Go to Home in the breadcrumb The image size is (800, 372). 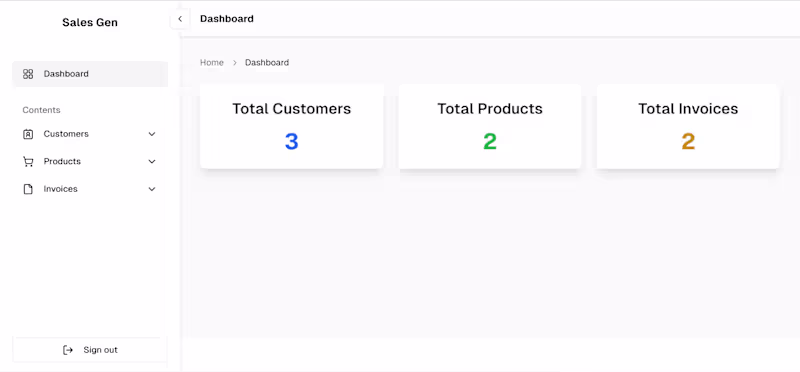[212, 62]
